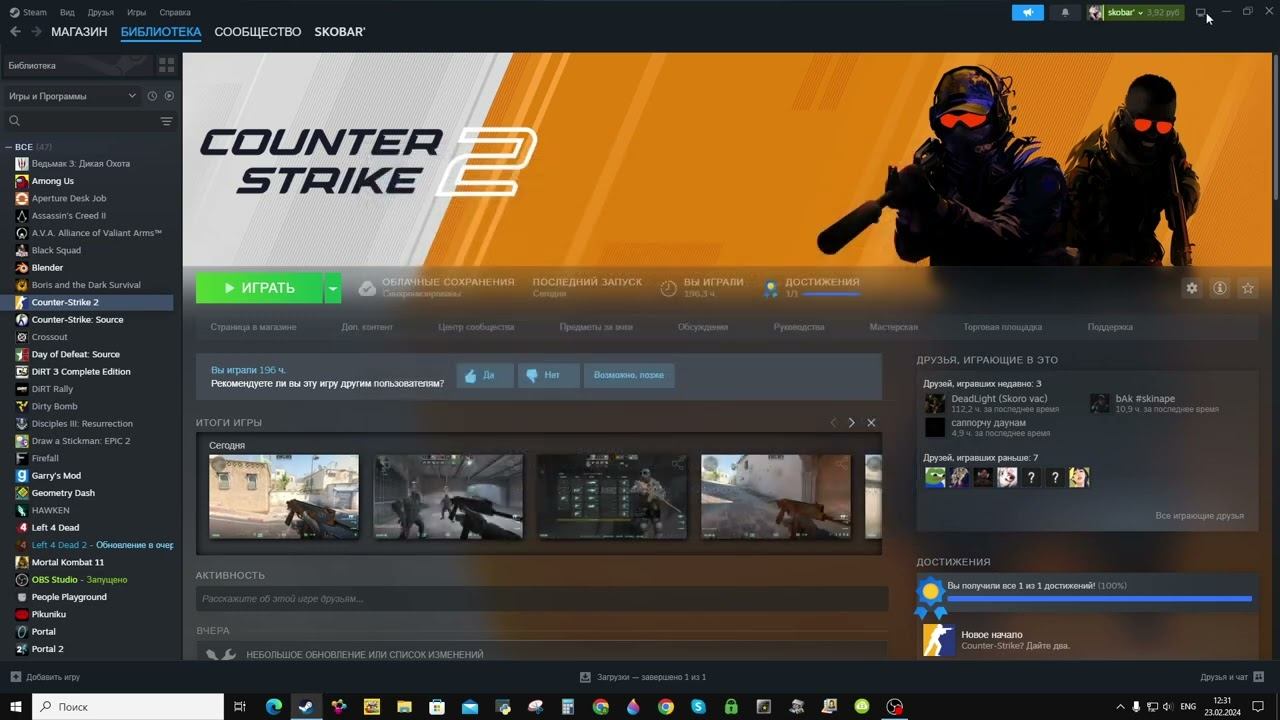Open Microsoft Edge from the taskbar

pos(273,707)
